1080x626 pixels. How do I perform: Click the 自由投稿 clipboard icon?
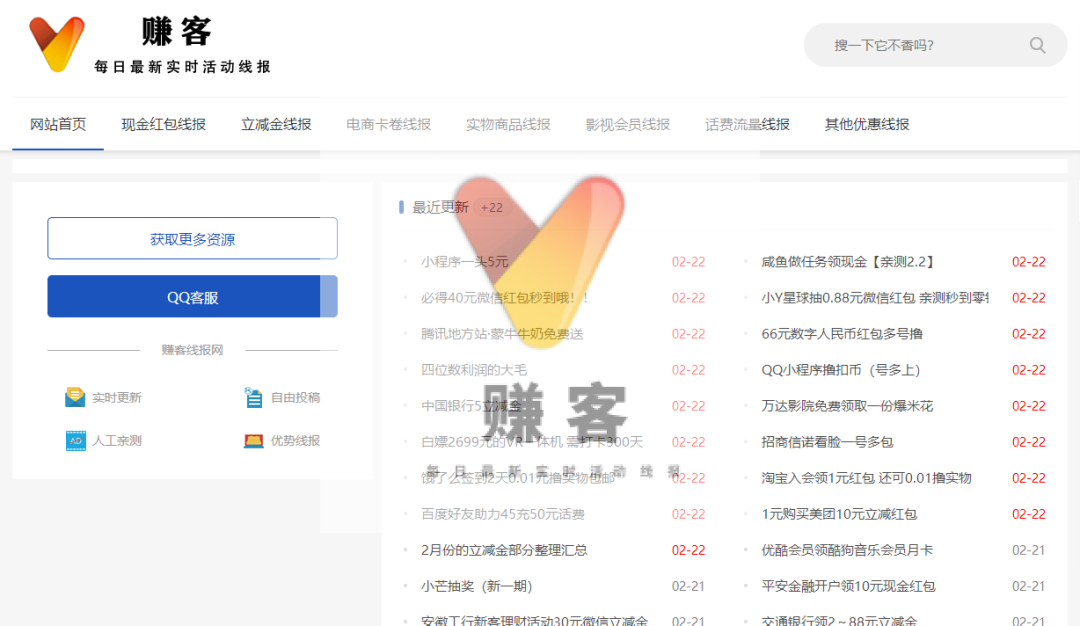coord(253,397)
